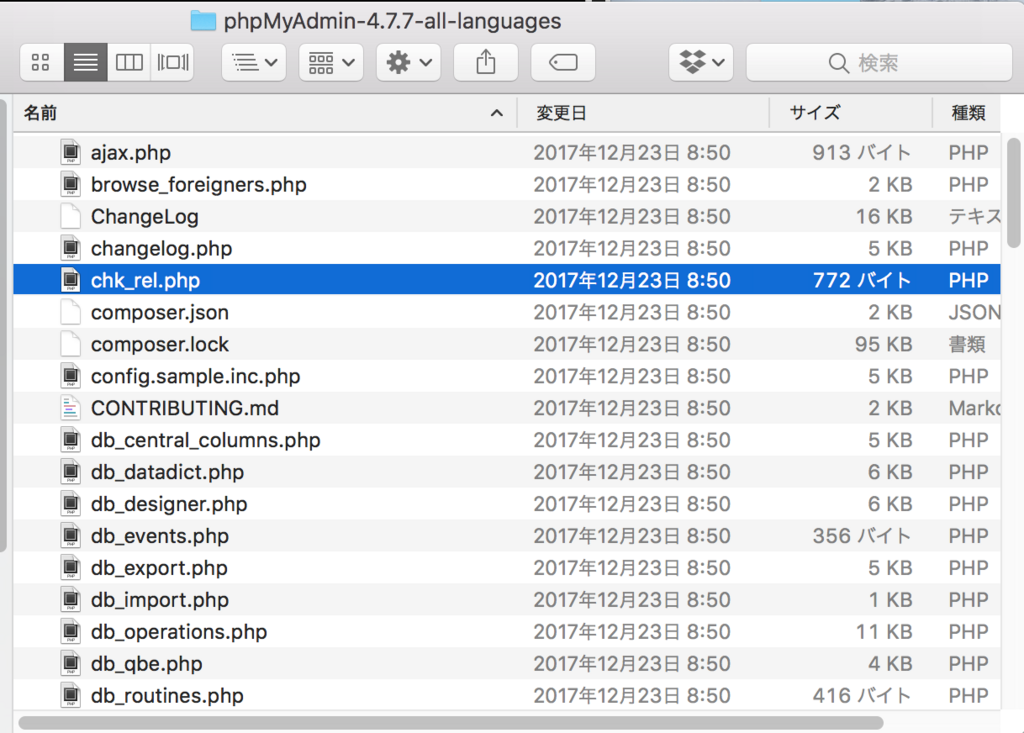Select the db_qbe.php file name
This screenshot has width=1024, height=733.
click(146, 664)
